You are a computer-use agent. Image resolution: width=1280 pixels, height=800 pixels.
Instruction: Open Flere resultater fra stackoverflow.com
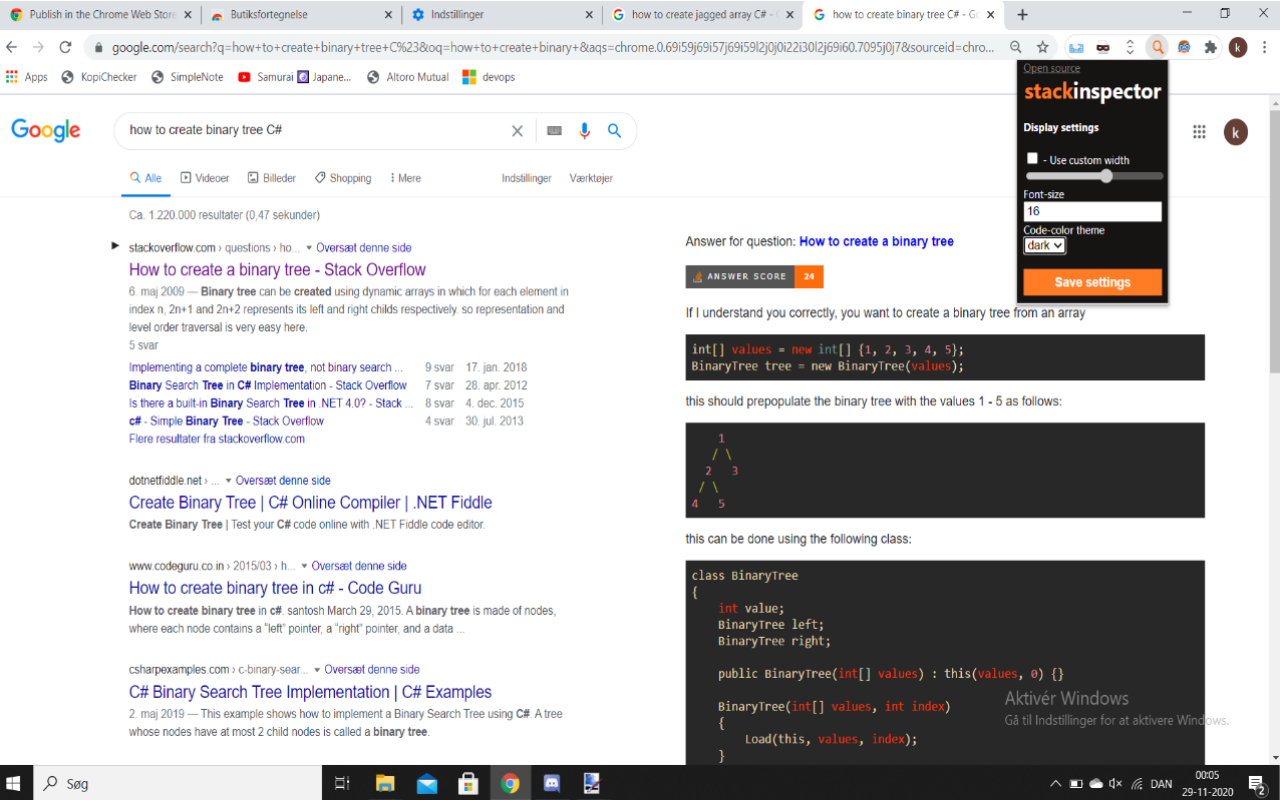pos(217,438)
